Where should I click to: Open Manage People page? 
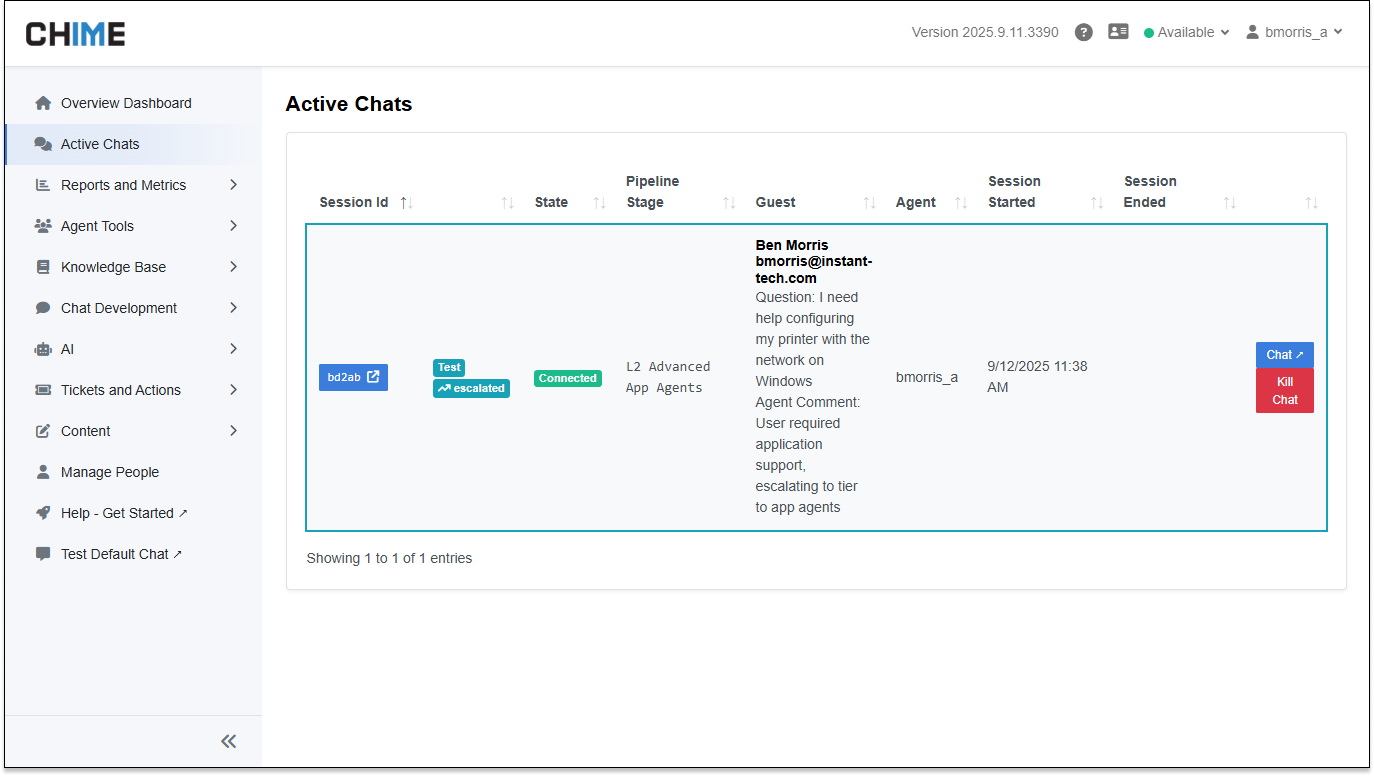[x=134, y=472]
